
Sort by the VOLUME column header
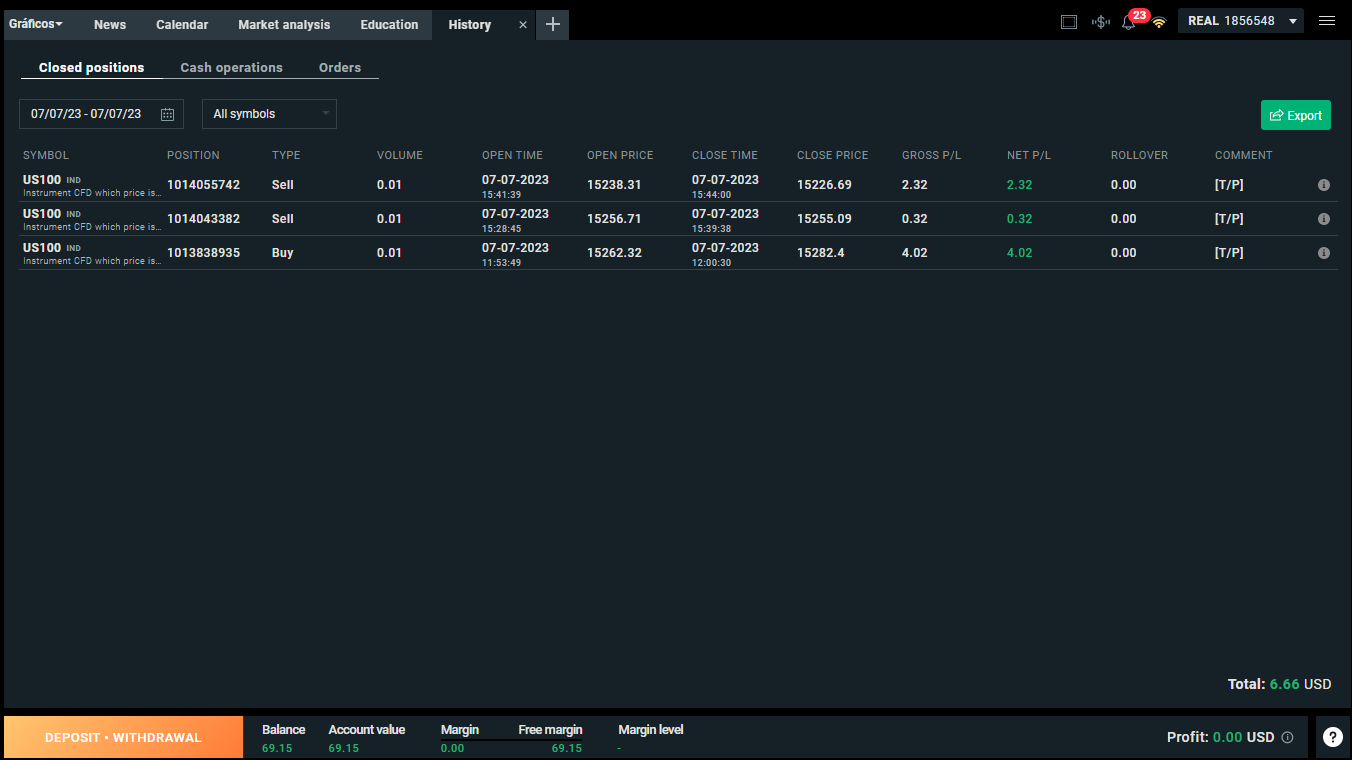(400, 155)
